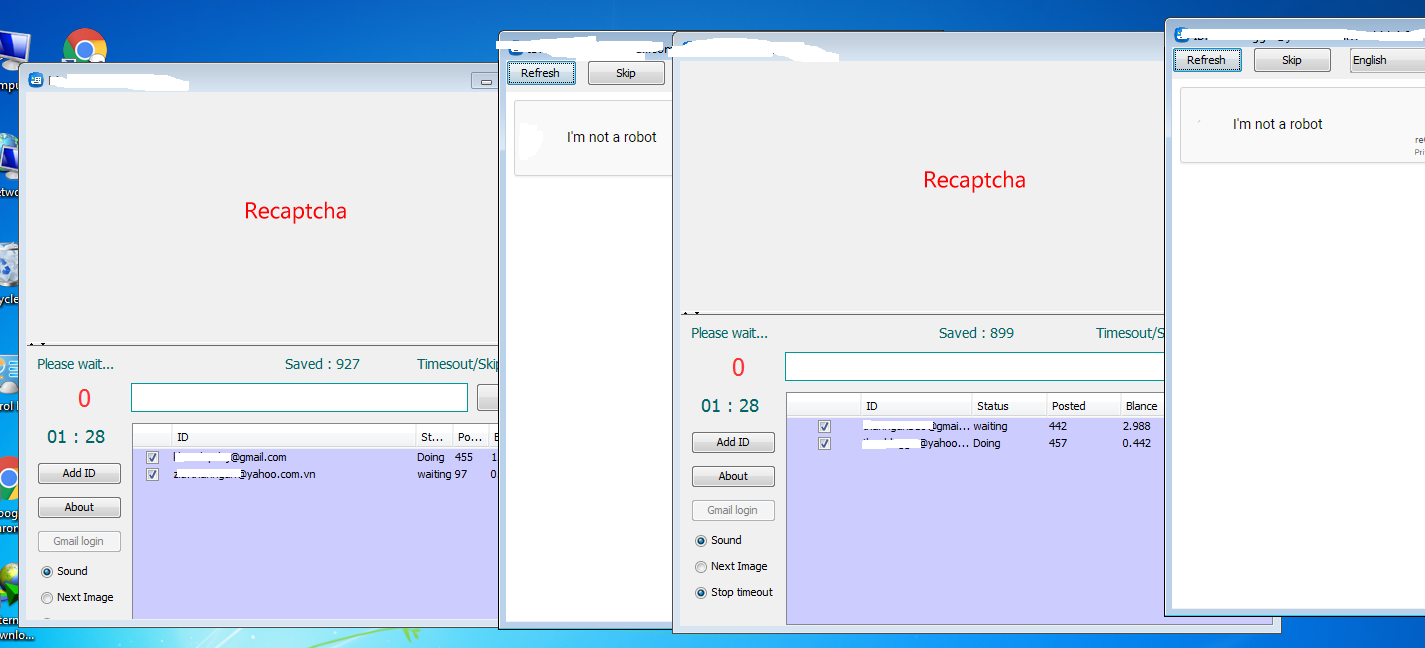
Task: Open the Control Panel desktop icon
Action: tap(9, 385)
